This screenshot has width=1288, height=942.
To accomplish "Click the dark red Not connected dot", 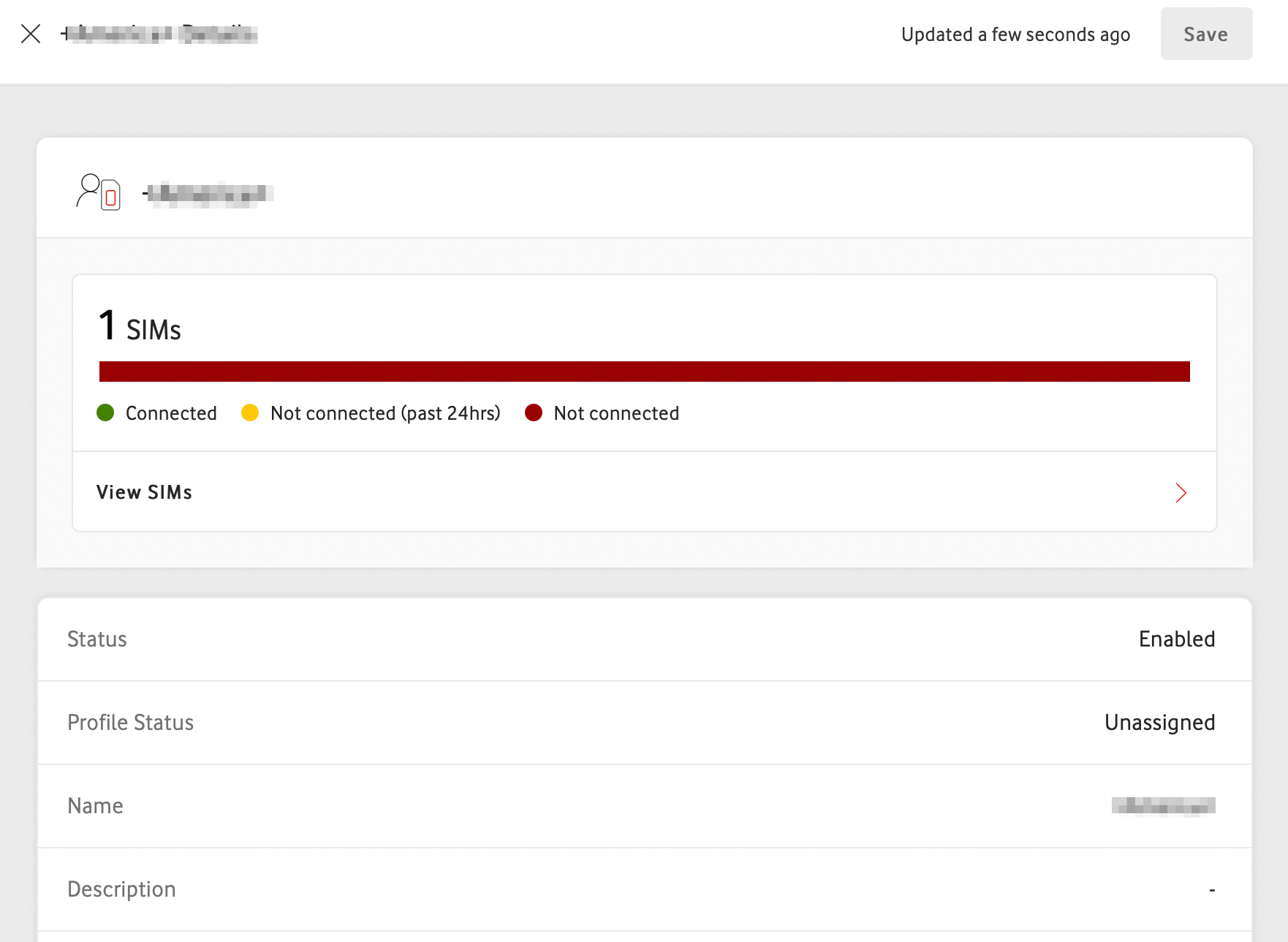I will tap(534, 412).
